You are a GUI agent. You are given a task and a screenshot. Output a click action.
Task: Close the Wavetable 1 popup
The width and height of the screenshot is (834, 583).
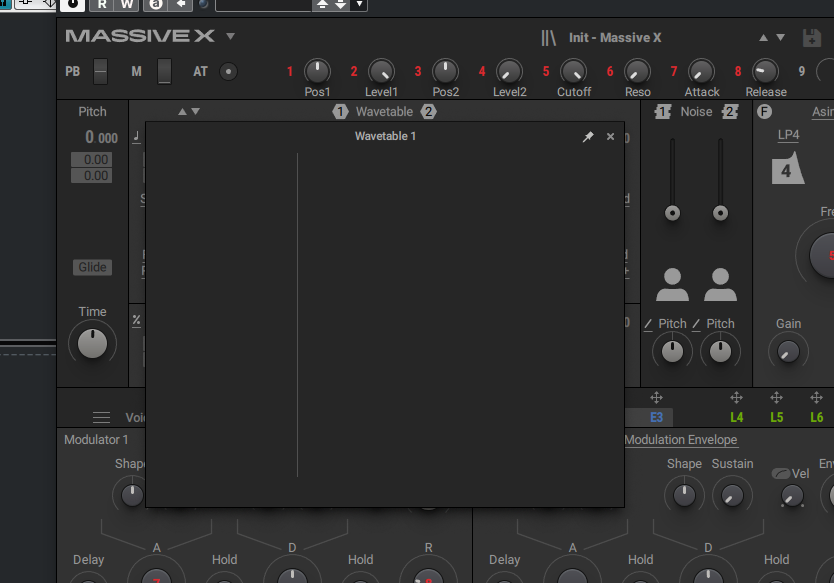click(611, 137)
